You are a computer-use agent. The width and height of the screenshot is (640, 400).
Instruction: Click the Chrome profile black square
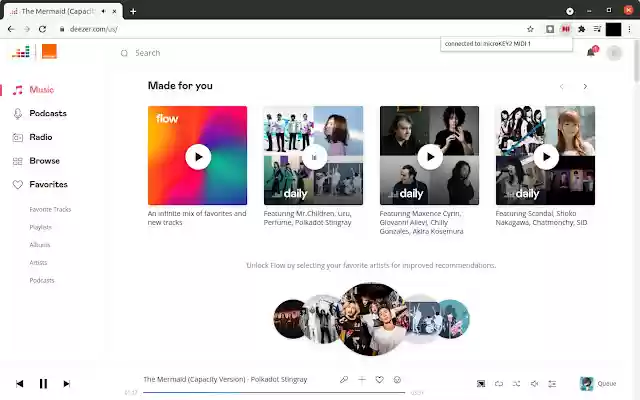[613, 29]
